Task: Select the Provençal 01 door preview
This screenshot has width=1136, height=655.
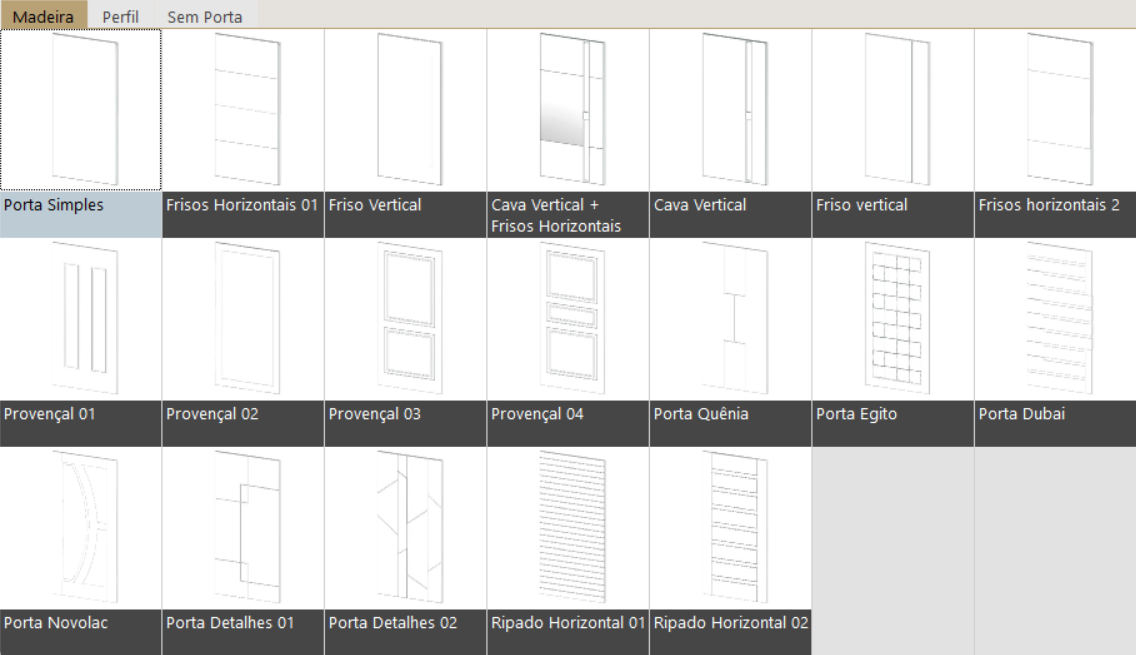Action: [x=81, y=319]
